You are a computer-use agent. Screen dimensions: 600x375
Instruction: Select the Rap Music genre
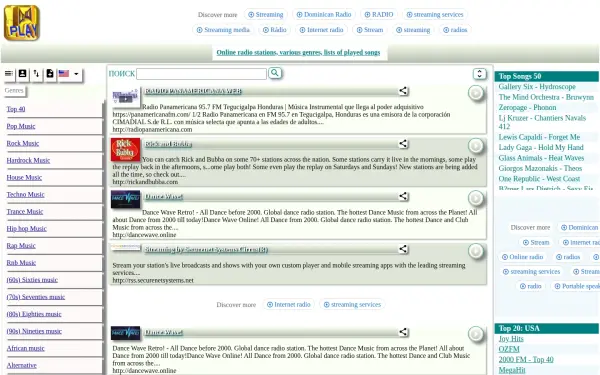click(21, 246)
